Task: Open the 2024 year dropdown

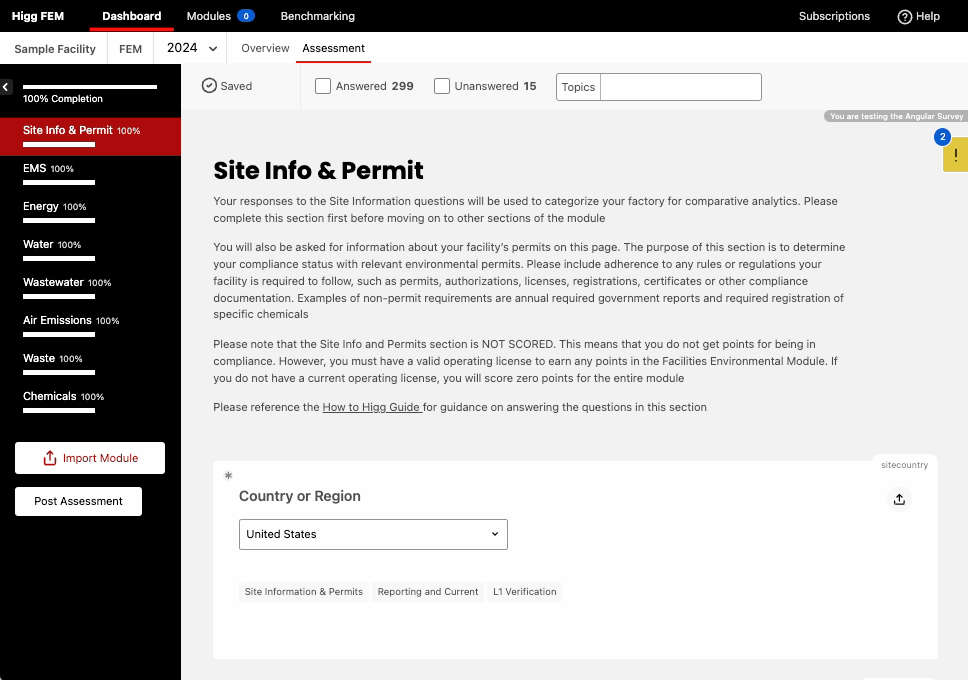Action: point(192,48)
